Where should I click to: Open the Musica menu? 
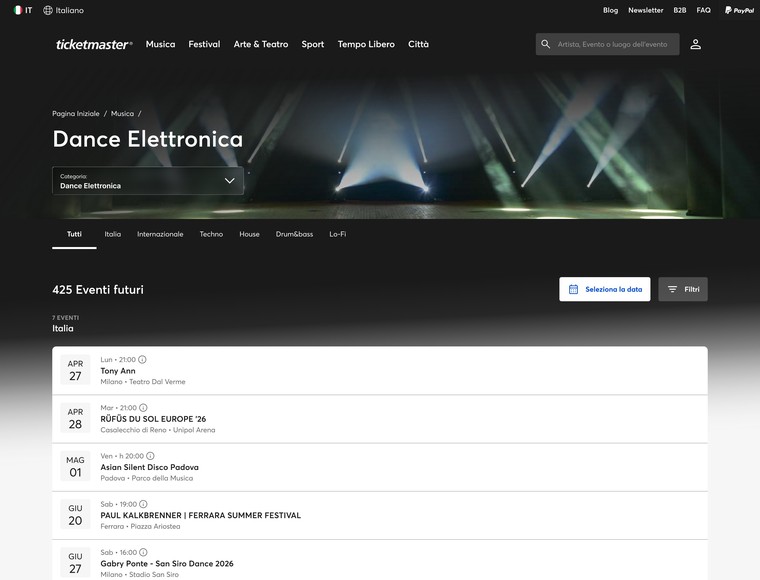160,44
